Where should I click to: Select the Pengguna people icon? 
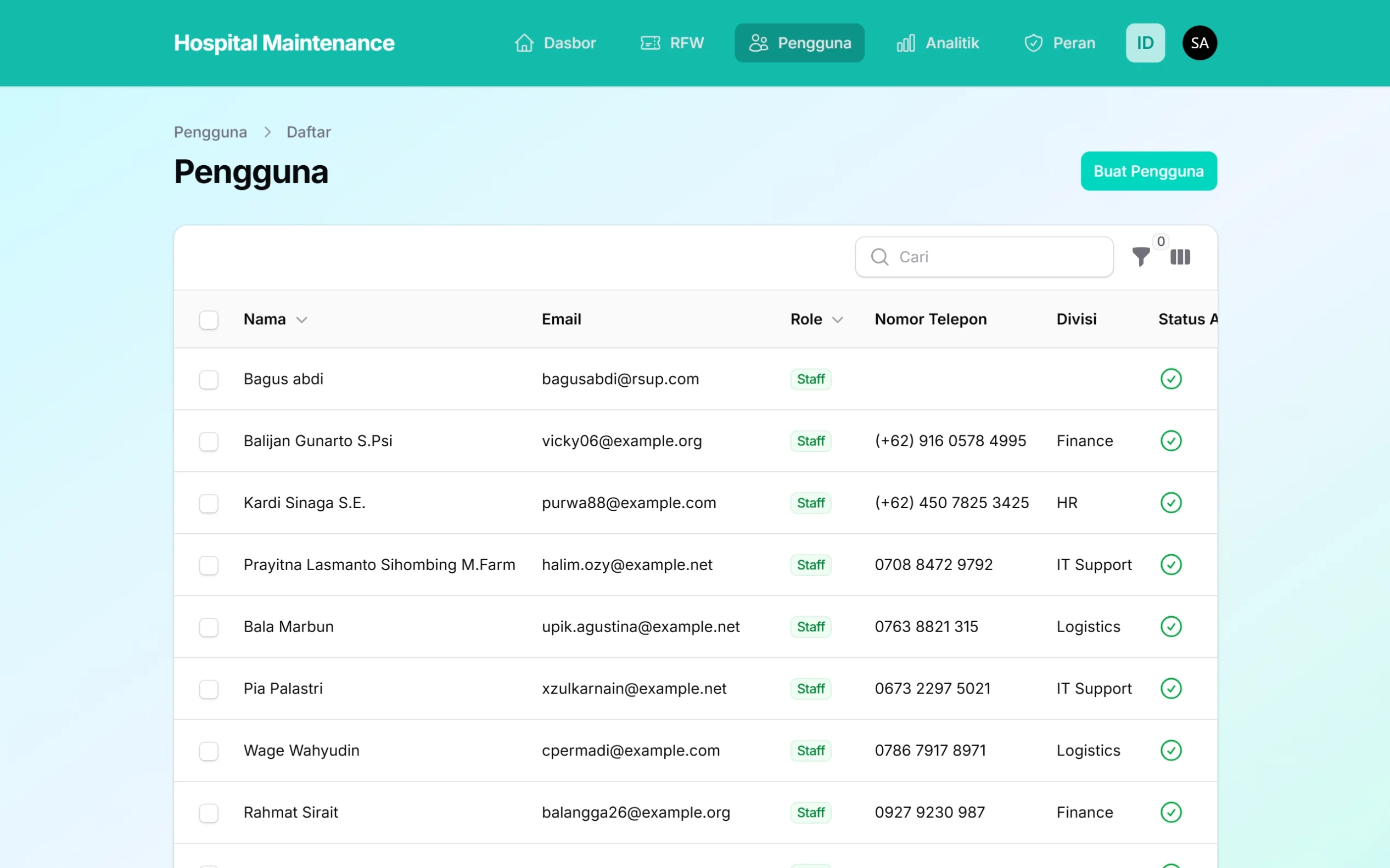point(759,42)
